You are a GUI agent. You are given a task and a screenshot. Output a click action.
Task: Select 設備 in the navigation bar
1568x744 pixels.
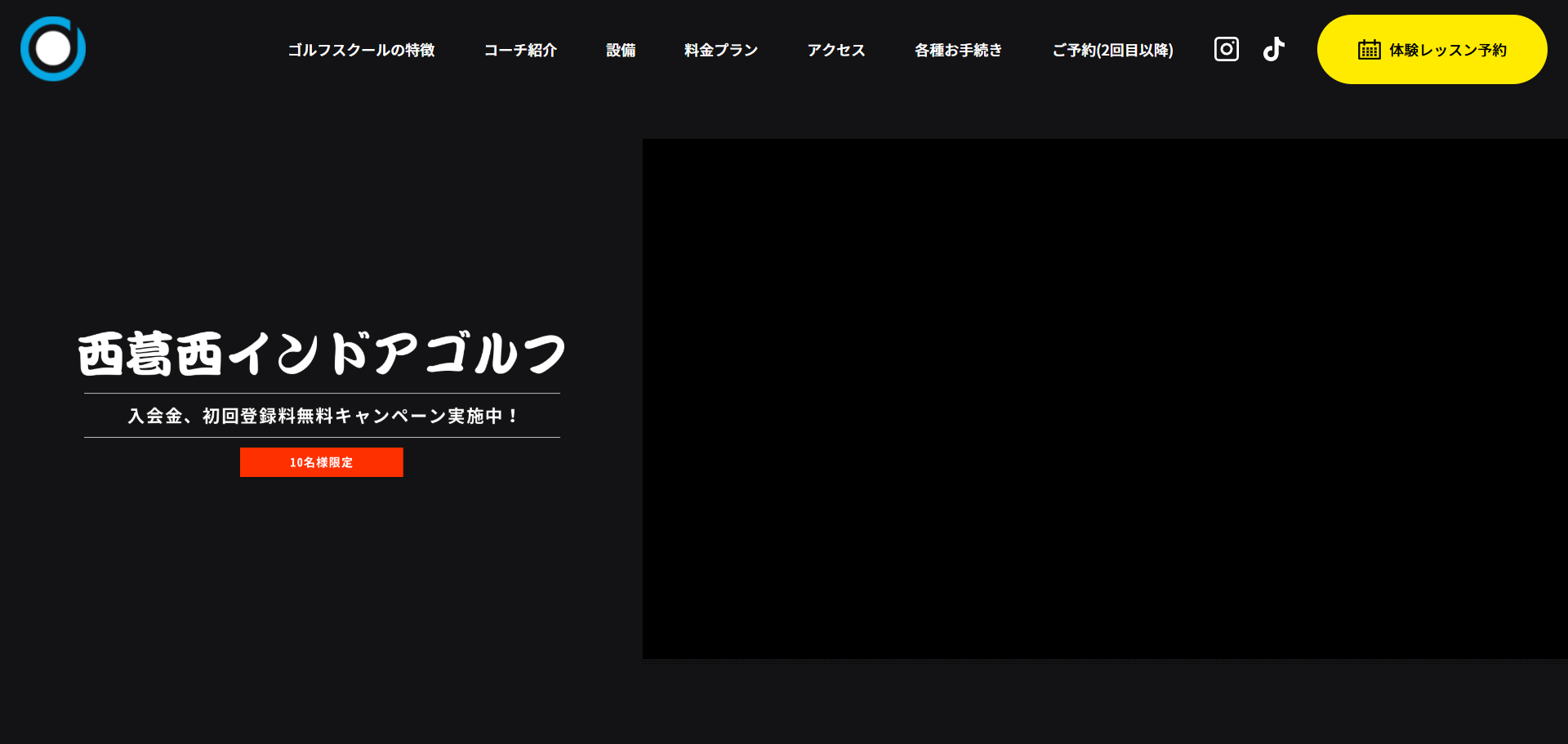pyautogui.click(x=621, y=51)
